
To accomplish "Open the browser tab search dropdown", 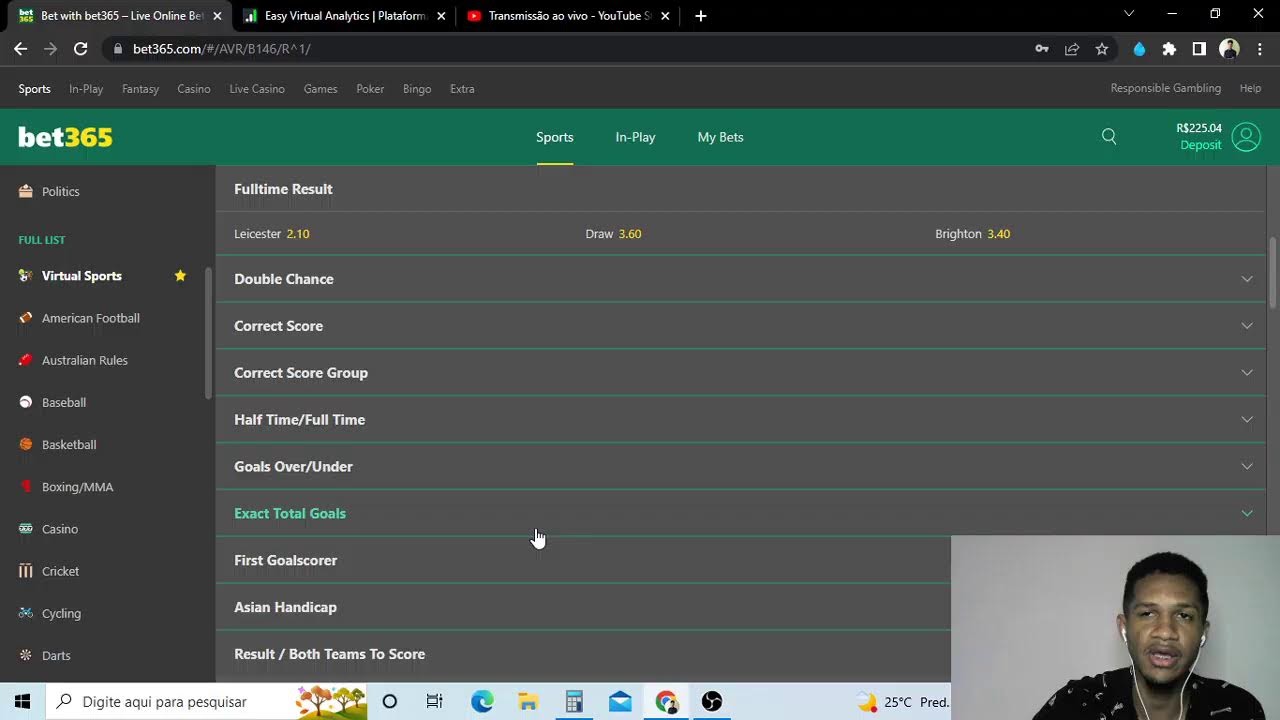I will pyautogui.click(x=1129, y=14).
